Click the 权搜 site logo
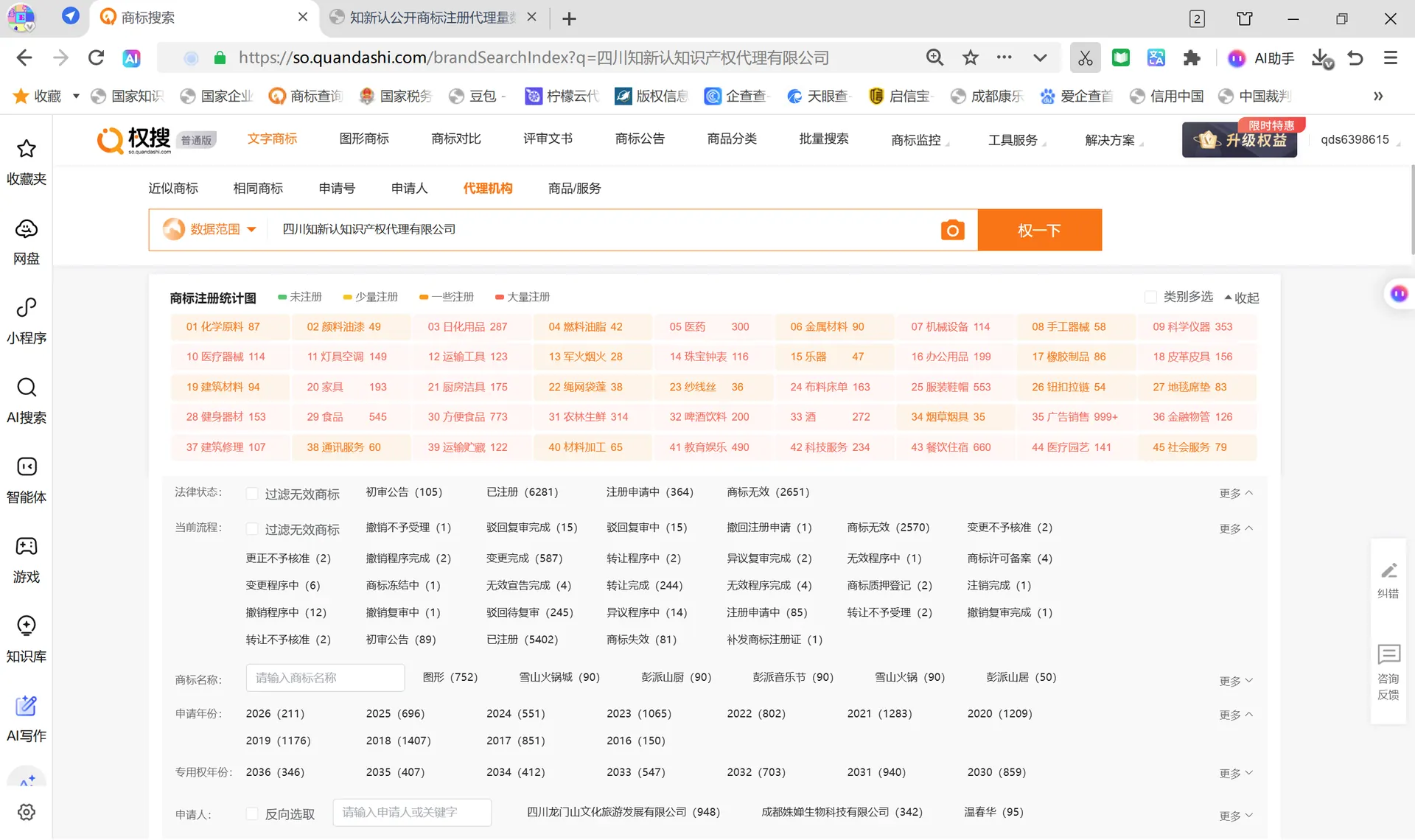Screen dimensions: 1415x840 [134, 140]
